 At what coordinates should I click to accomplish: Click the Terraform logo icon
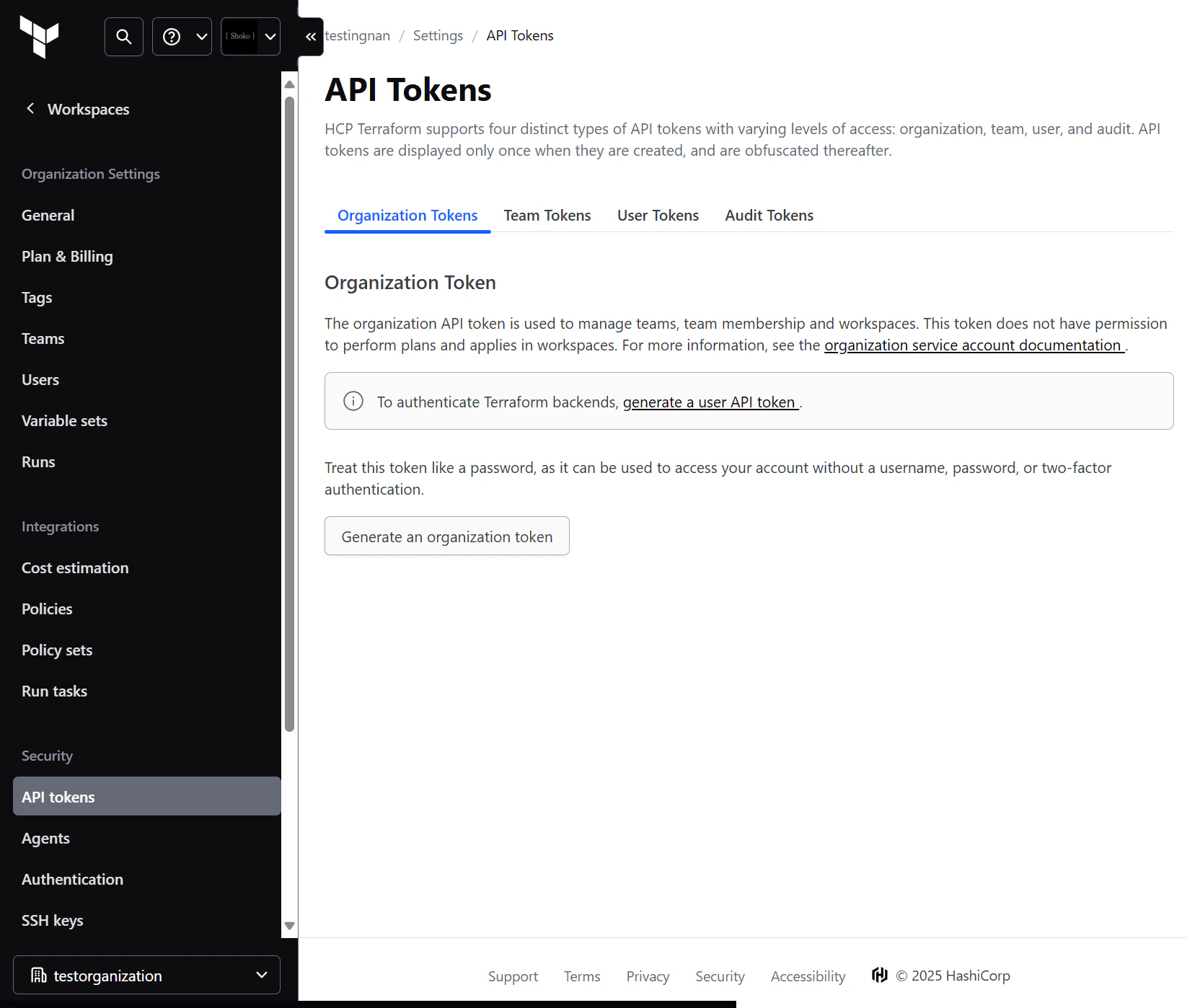(x=39, y=36)
